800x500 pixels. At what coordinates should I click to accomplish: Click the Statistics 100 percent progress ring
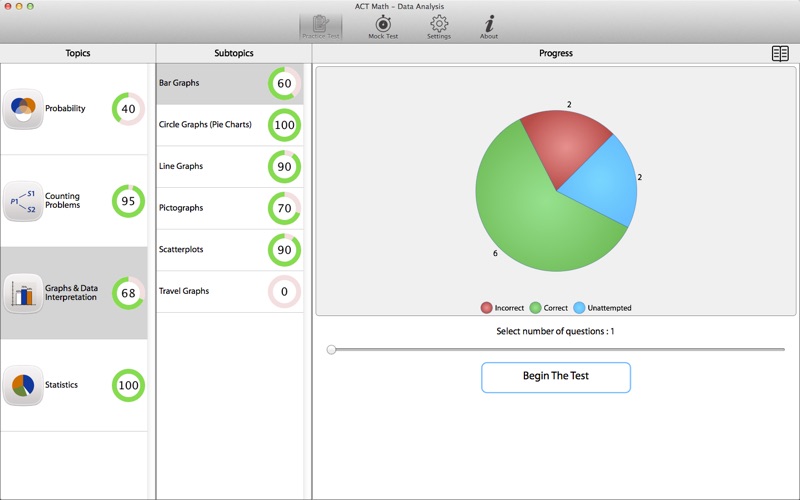coord(128,385)
